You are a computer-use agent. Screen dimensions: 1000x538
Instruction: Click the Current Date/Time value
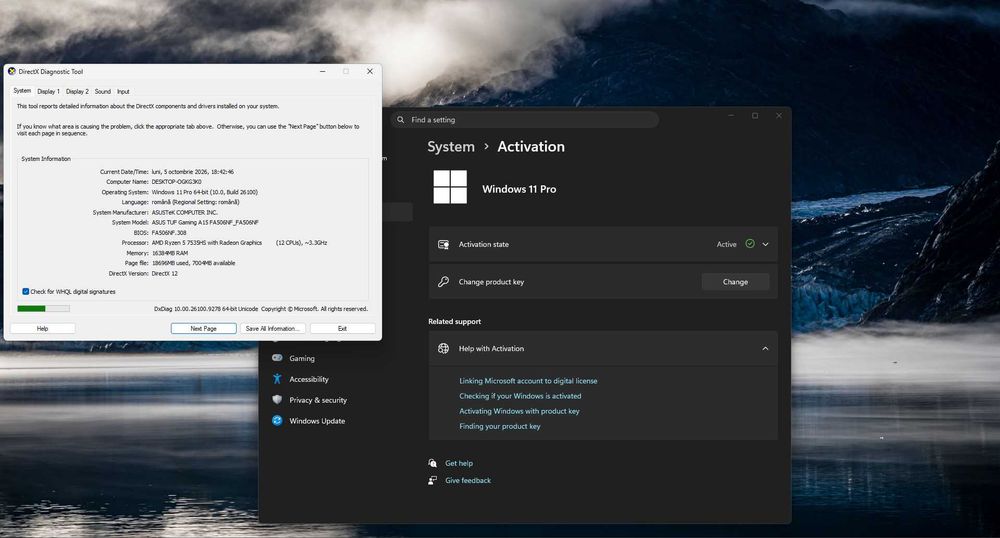click(193, 171)
